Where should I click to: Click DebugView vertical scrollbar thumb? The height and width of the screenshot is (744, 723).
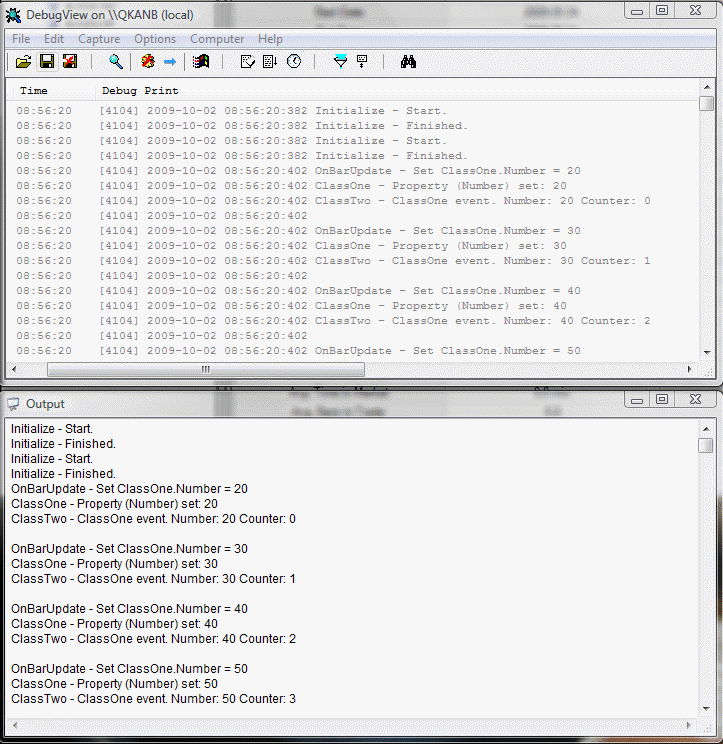(707, 103)
